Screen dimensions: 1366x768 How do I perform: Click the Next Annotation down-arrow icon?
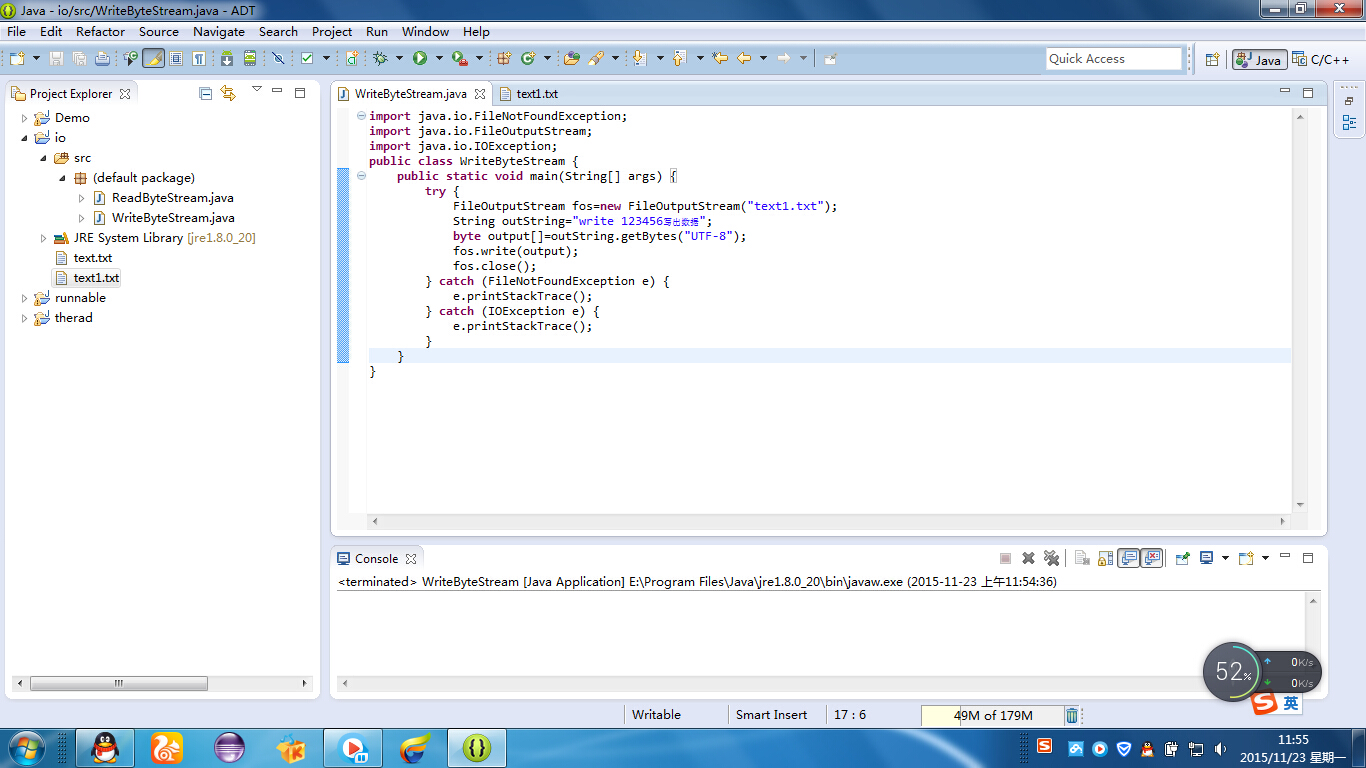click(x=639, y=59)
